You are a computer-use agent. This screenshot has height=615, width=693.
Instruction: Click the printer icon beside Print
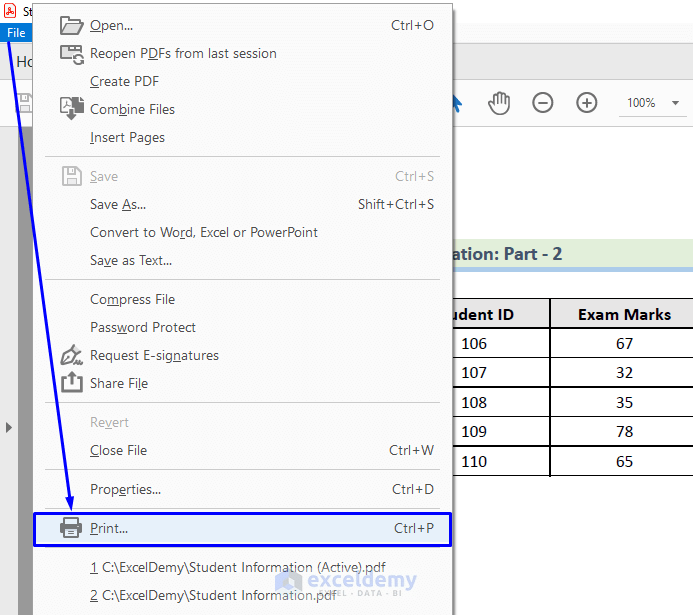coord(71,528)
